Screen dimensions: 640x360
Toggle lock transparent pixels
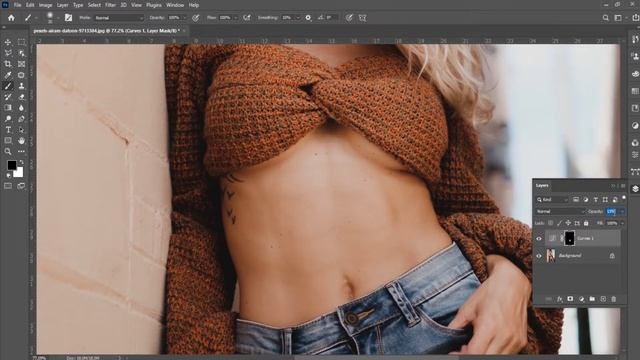(551, 223)
